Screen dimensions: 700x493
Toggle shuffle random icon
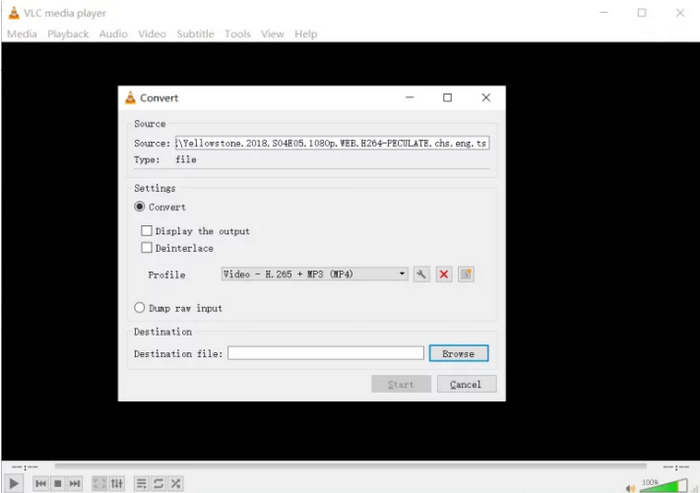coord(175,483)
